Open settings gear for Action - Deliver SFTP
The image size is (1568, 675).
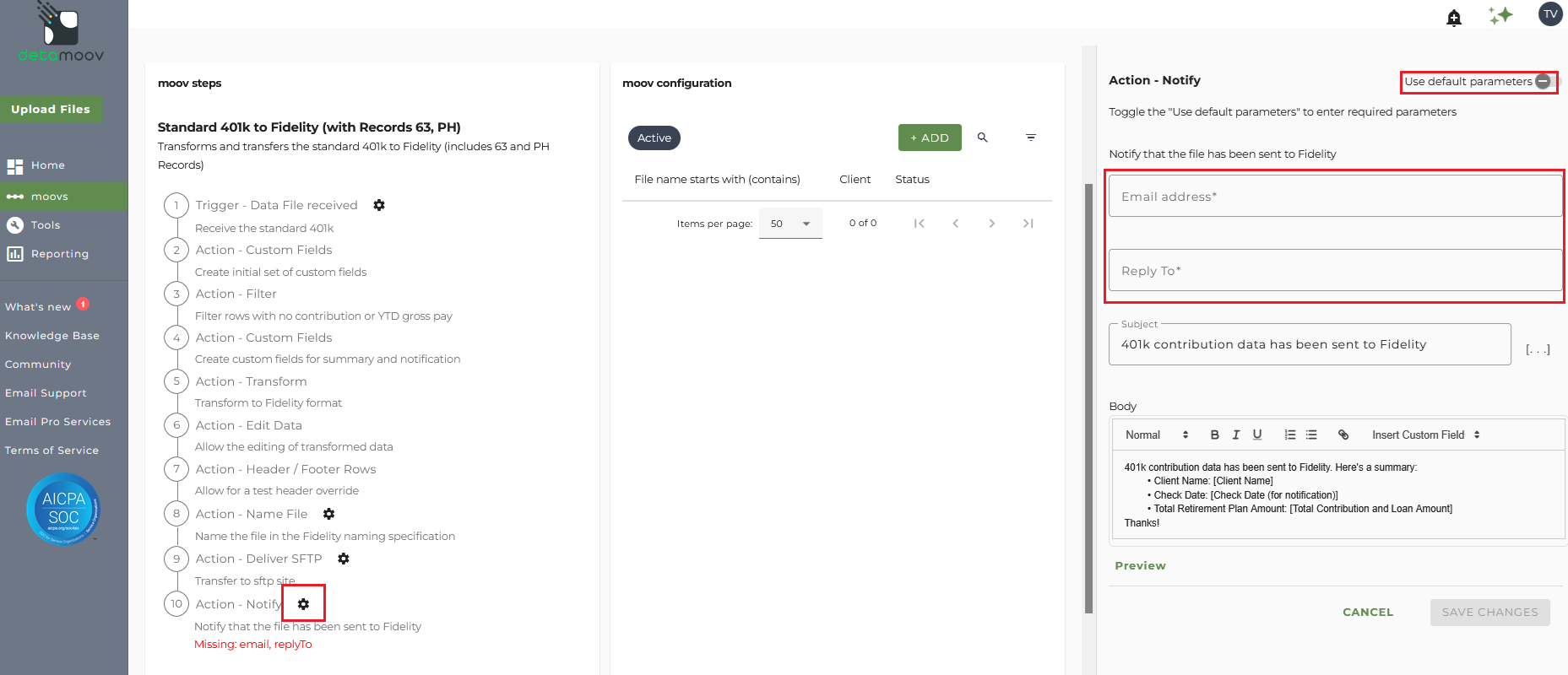(344, 559)
